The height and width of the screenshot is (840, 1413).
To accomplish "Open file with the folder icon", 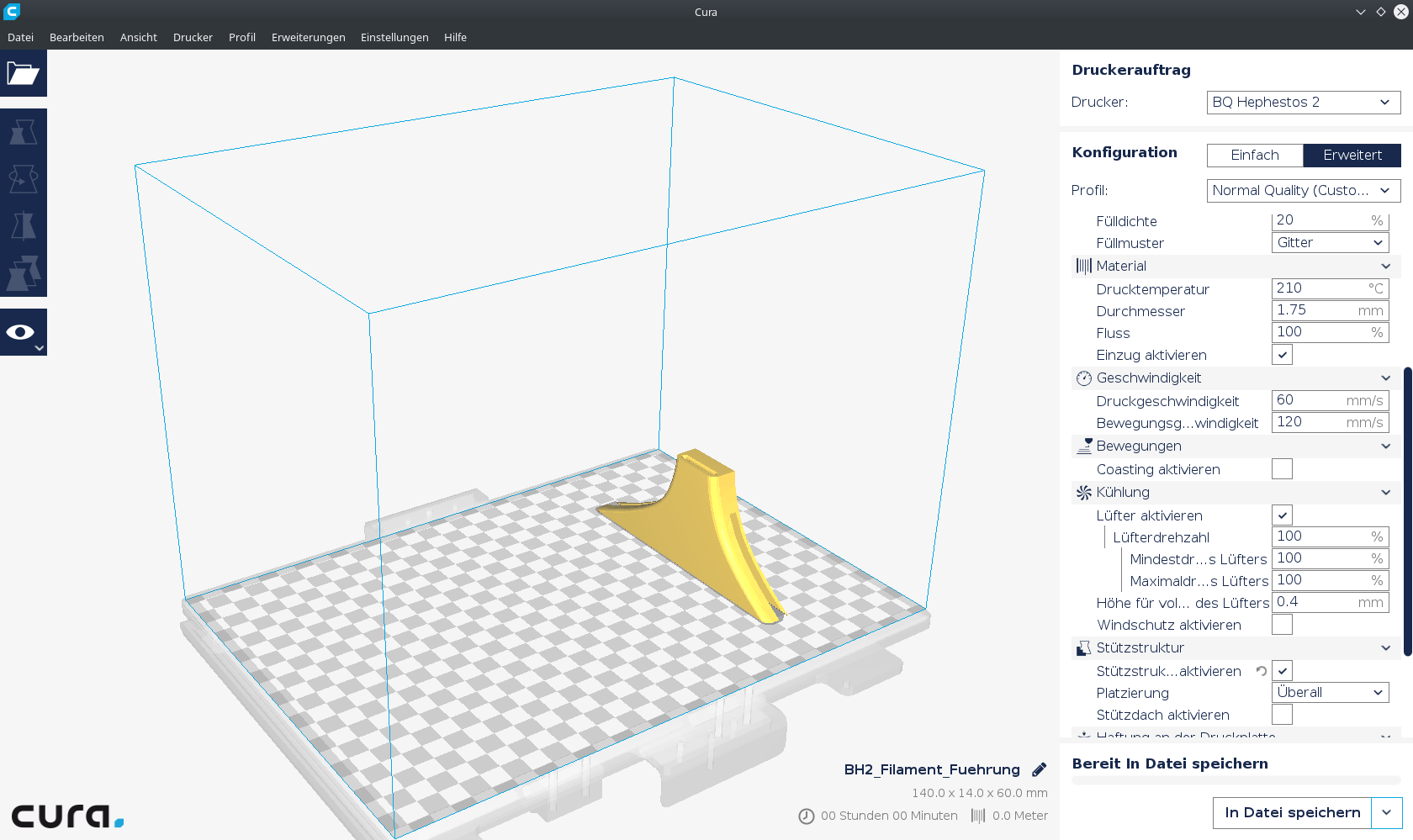I will click(x=23, y=74).
